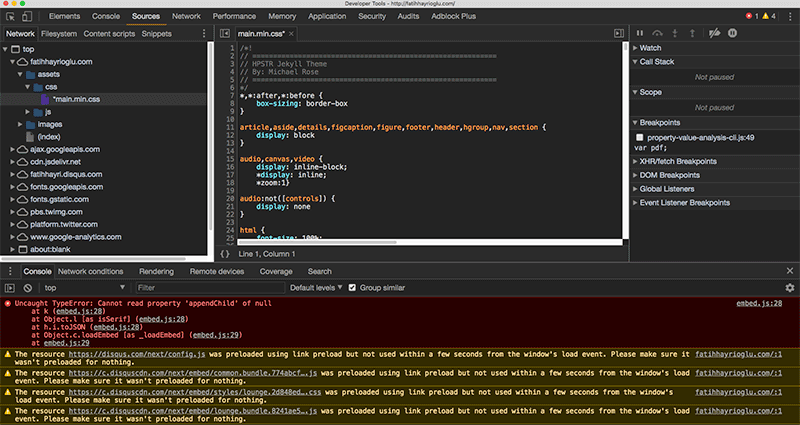800x425 pixels.
Task: Open the Snippets navigator tab
Action: 157,34
